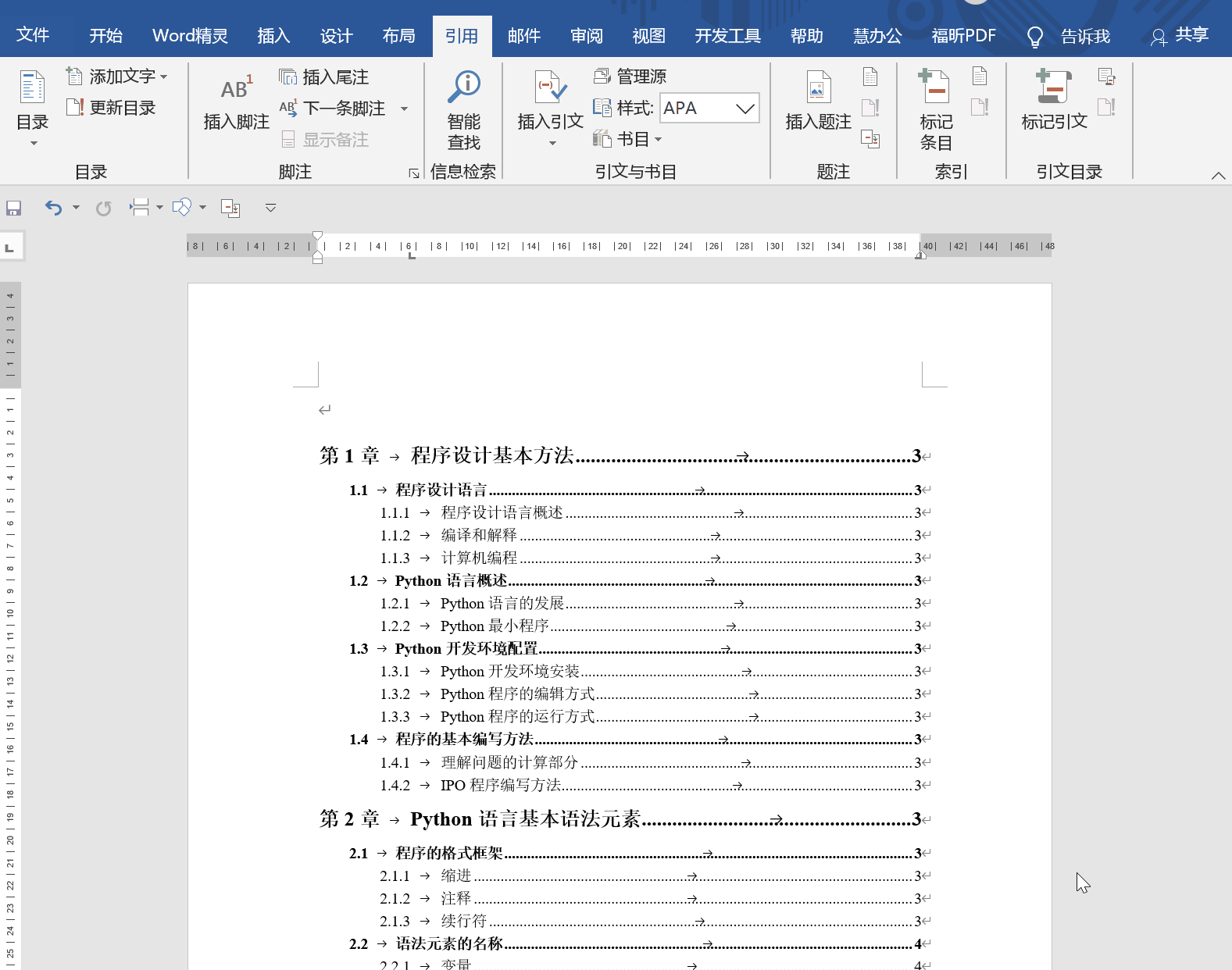Image resolution: width=1232 pixels, height=970 pixels.
Task: Switch to the Word精灵 tab
Action: pyautogui.click(x=190, y=36)
